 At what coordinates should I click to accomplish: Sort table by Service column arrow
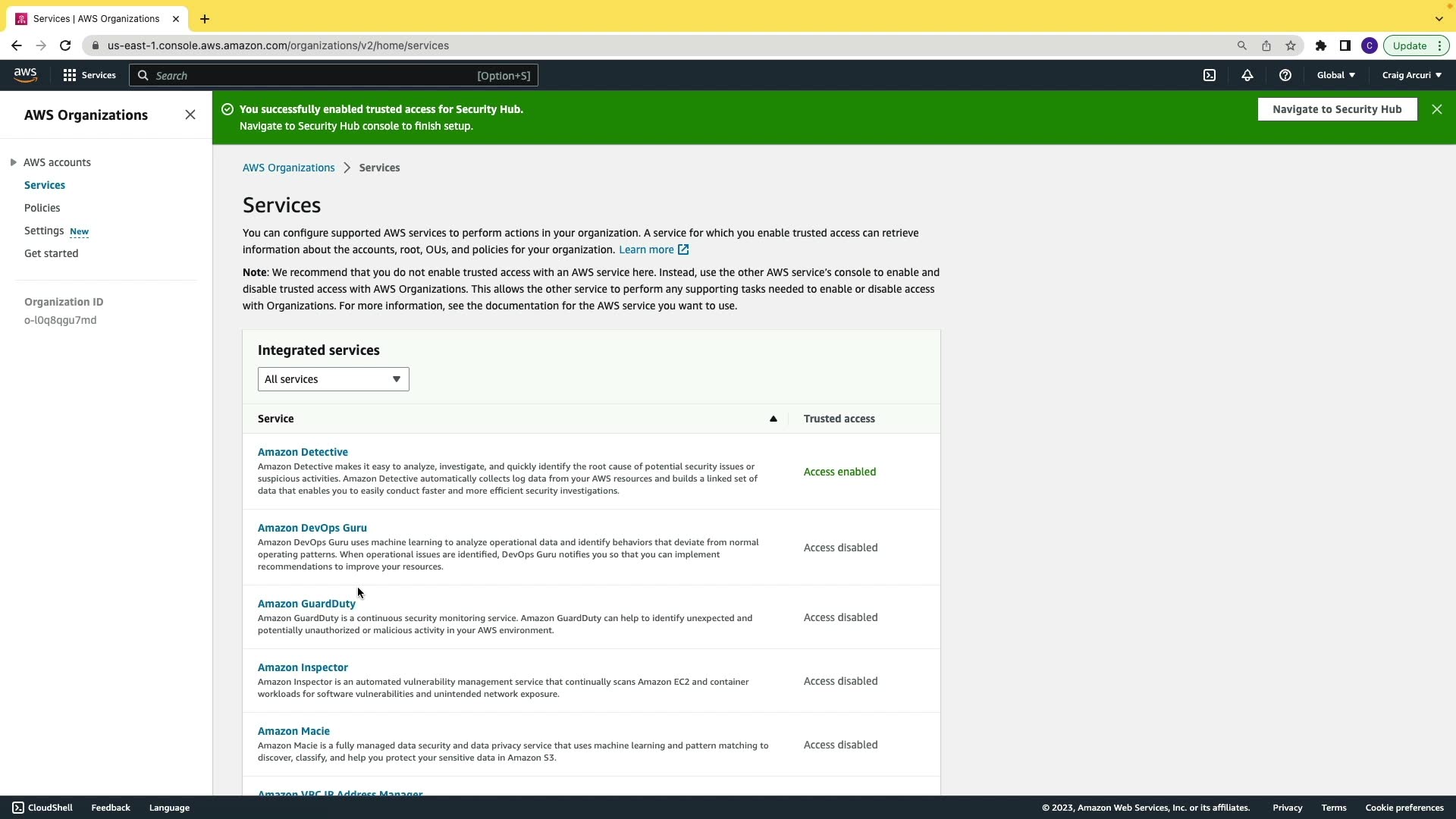coord(773,419)
